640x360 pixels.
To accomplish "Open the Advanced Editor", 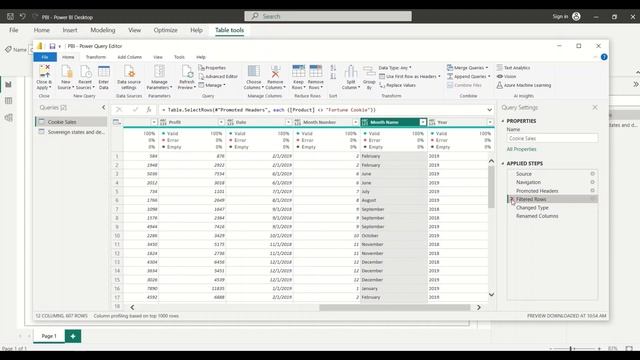I will pos(218,76).
